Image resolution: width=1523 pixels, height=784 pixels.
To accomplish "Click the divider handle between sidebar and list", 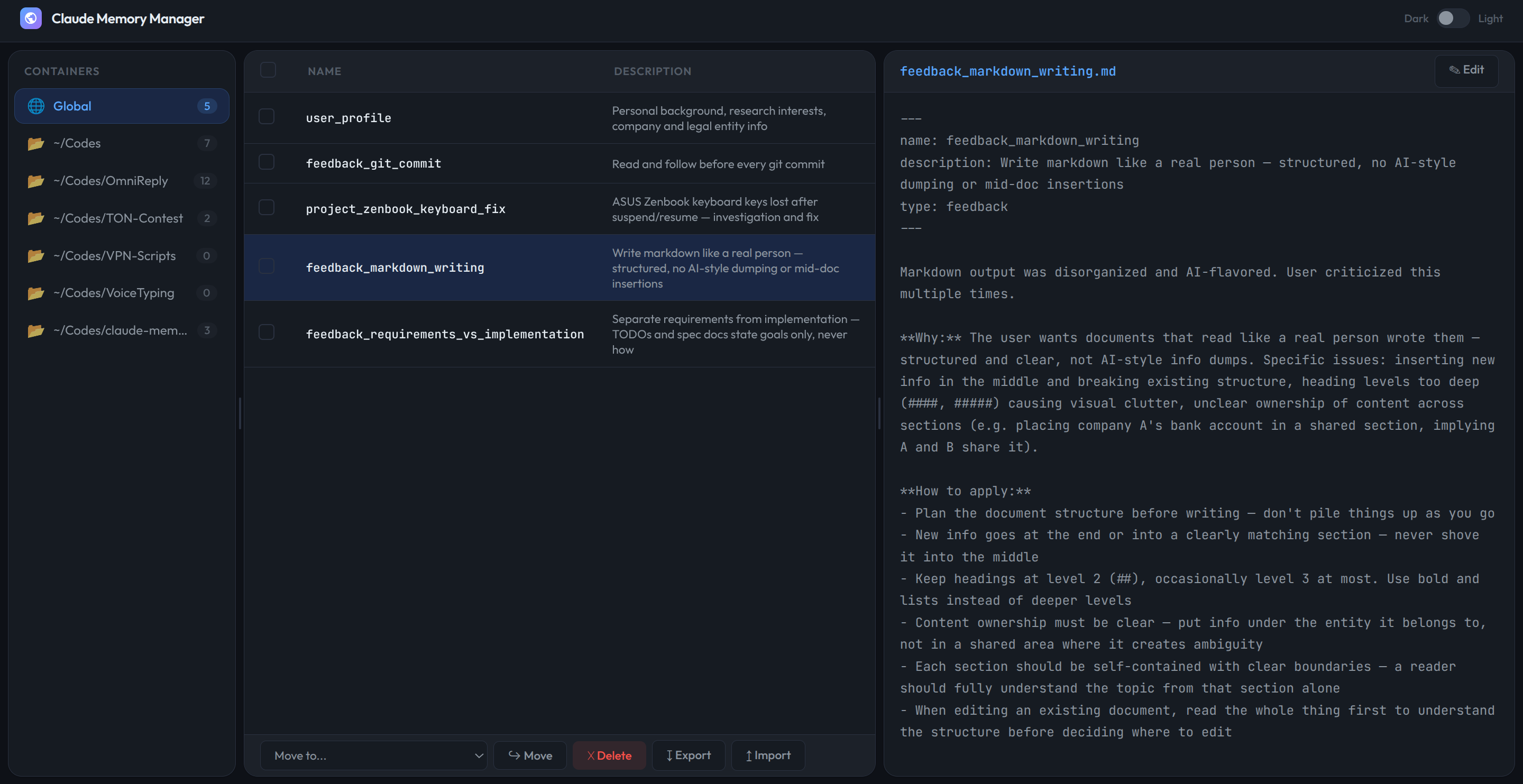I will coord(240,413).
